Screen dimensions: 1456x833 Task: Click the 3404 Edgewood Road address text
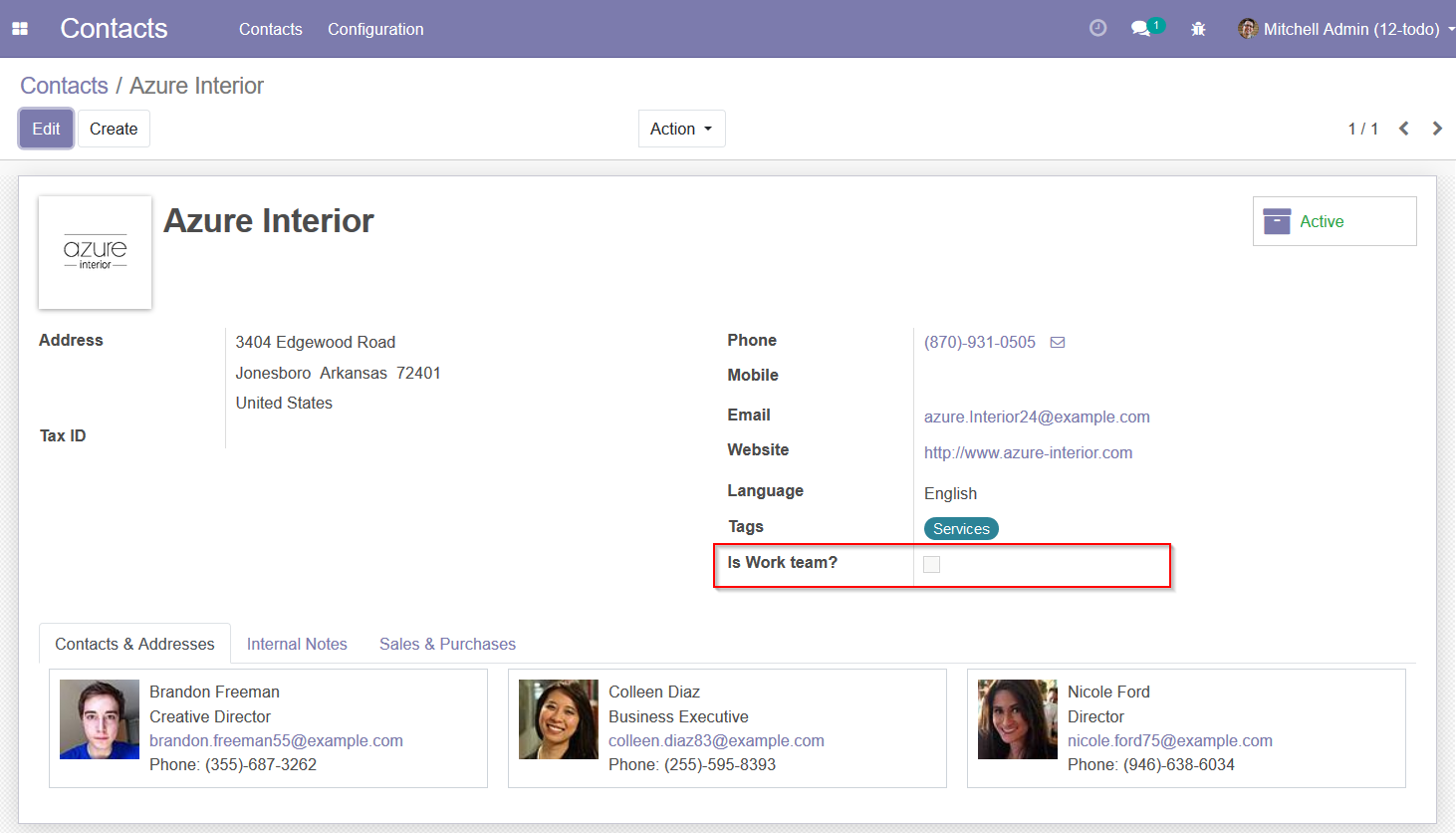(x=316, y=342)
